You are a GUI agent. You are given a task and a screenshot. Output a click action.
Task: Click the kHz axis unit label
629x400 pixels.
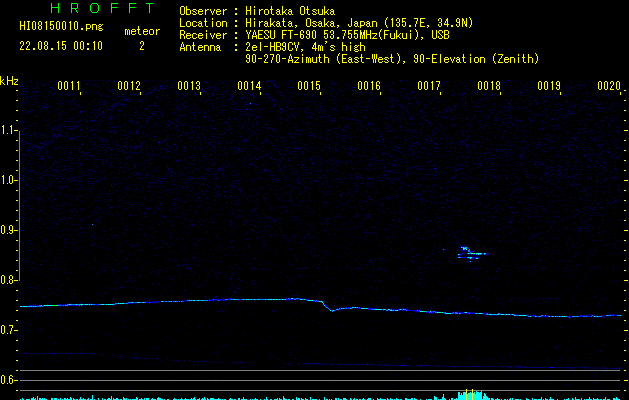tap(9, 81)
